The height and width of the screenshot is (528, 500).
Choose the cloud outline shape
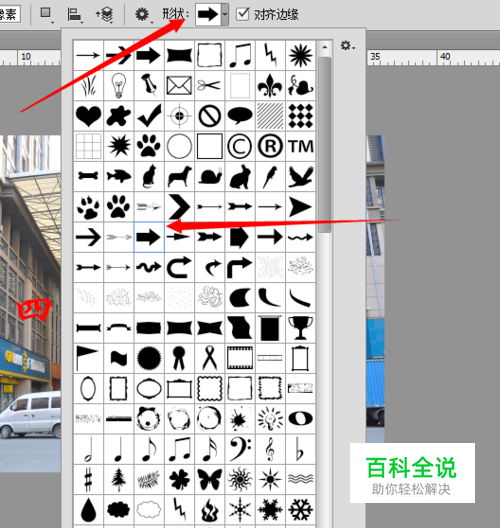pos(149,510)
